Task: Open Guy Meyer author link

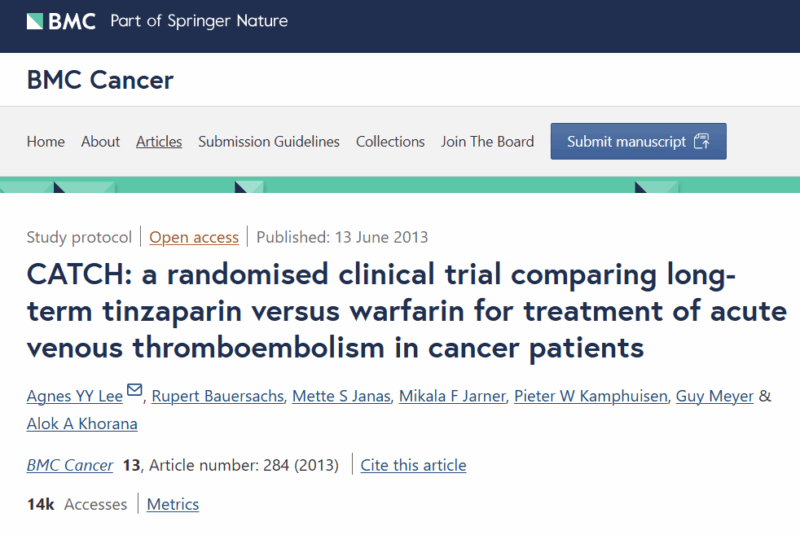Action: coord(715,396)
